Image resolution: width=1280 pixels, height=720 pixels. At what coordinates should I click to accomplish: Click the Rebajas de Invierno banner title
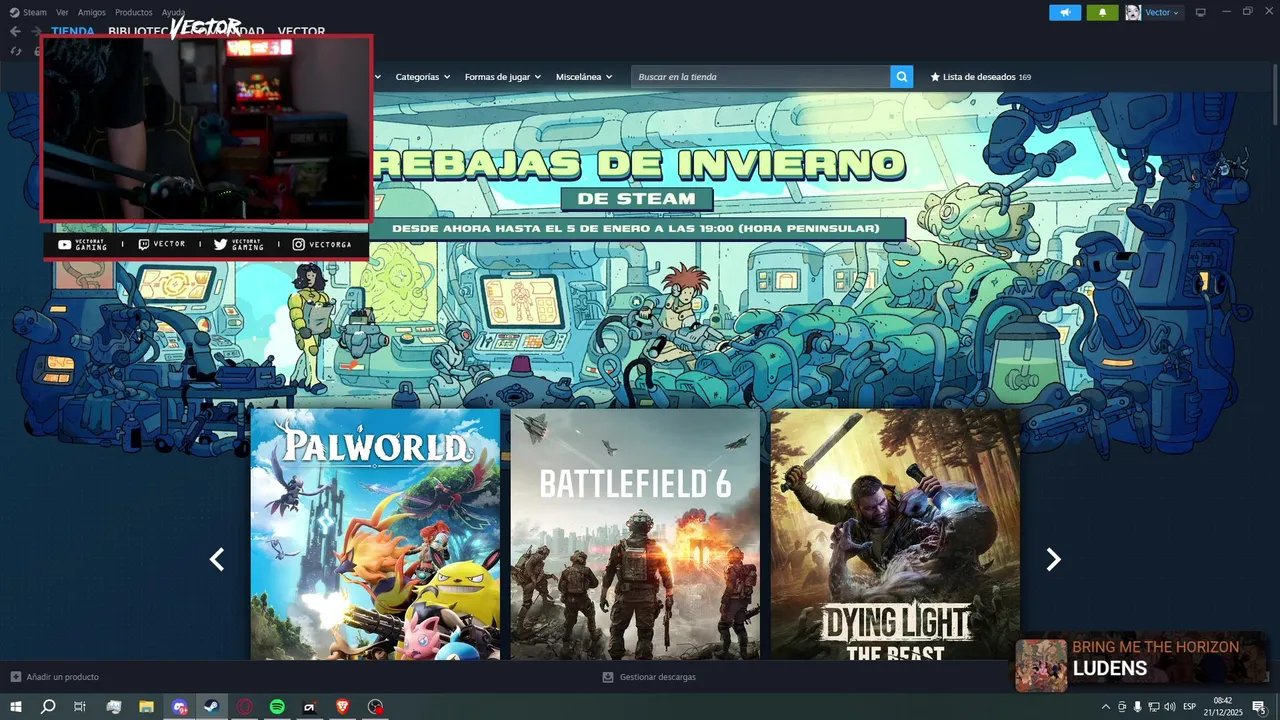tap(638, 165)
